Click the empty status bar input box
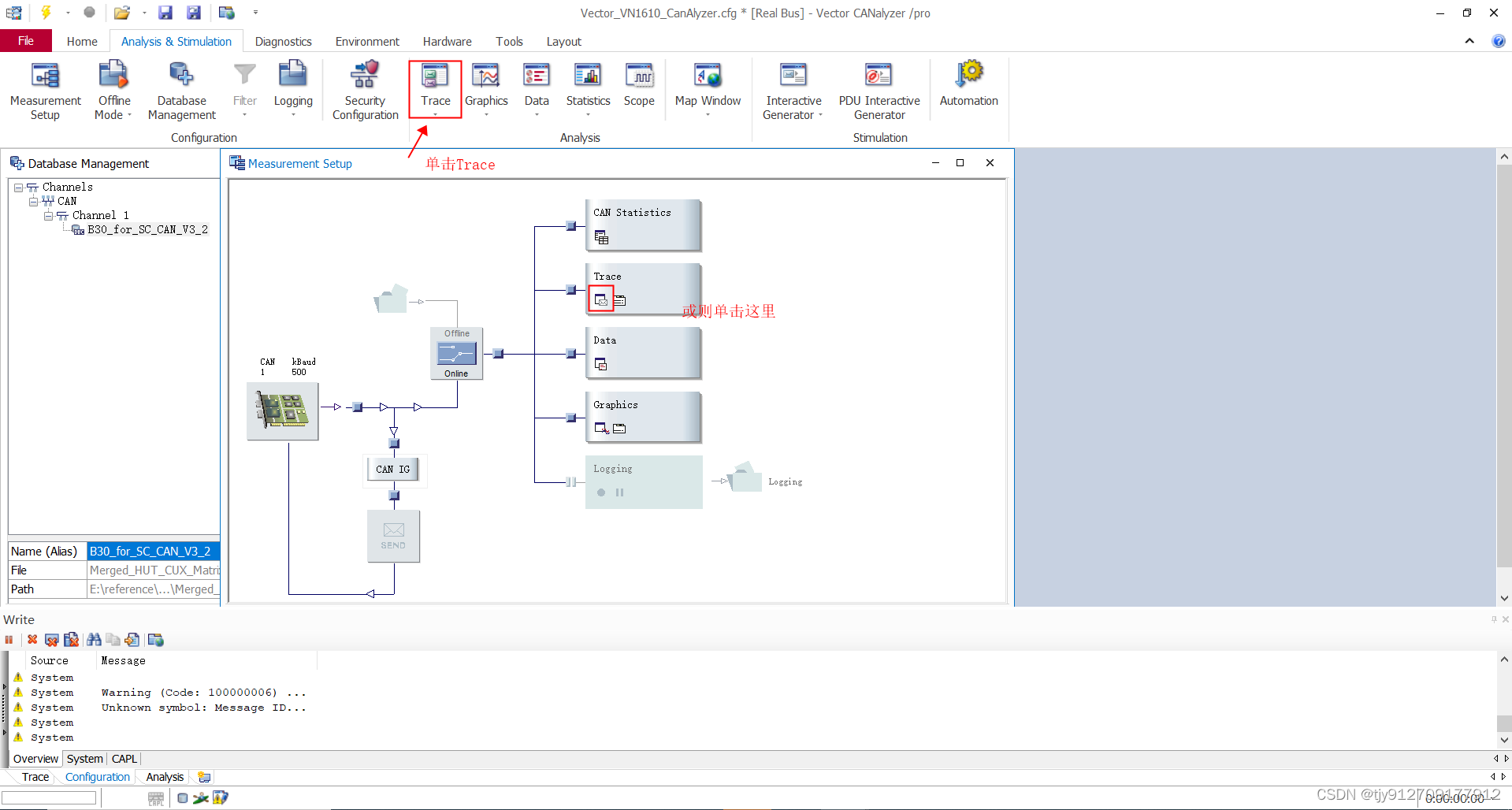The height and width of the screenshot is (810, 1512). (x=49, y=798)
